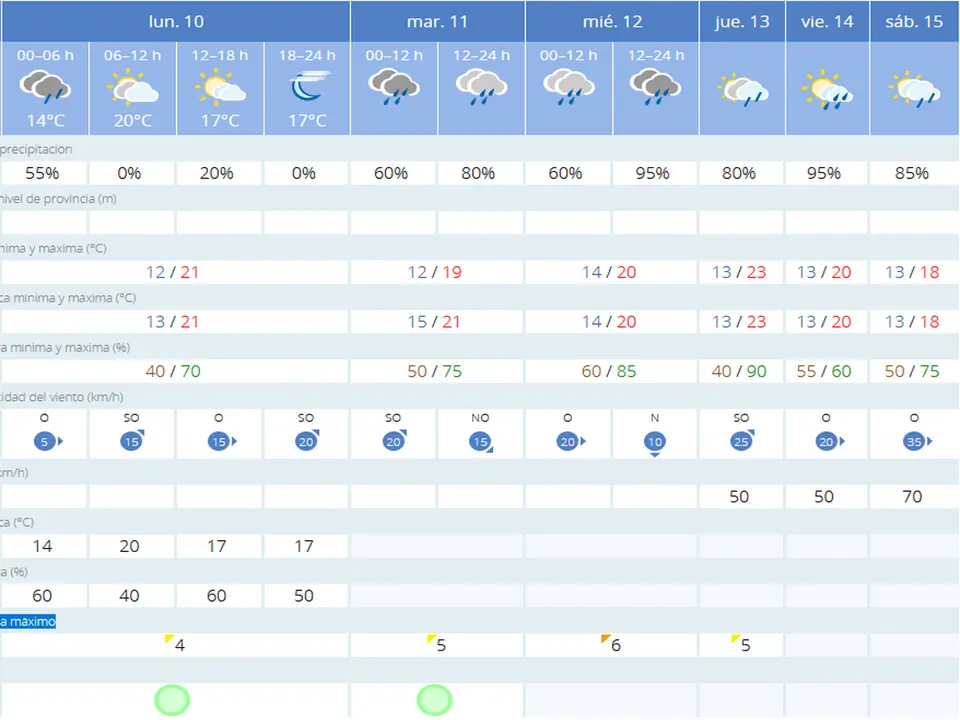Click the 50 / 75 humidity cell for sáb. 15

tap(913, 372)
